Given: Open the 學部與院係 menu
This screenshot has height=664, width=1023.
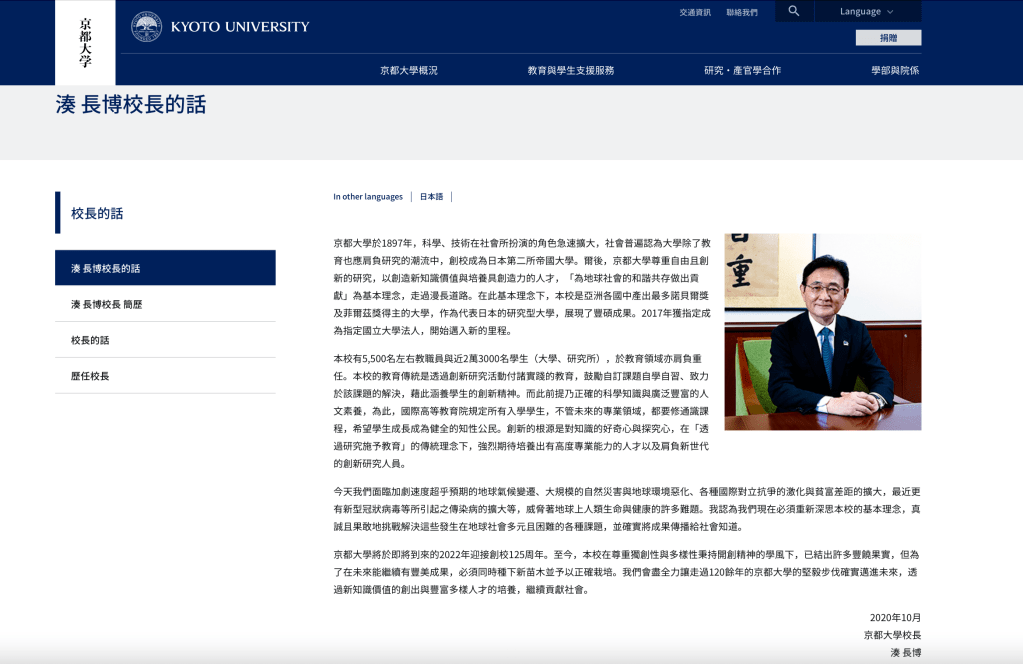Looking at the screenshot, I should [894, 70].
